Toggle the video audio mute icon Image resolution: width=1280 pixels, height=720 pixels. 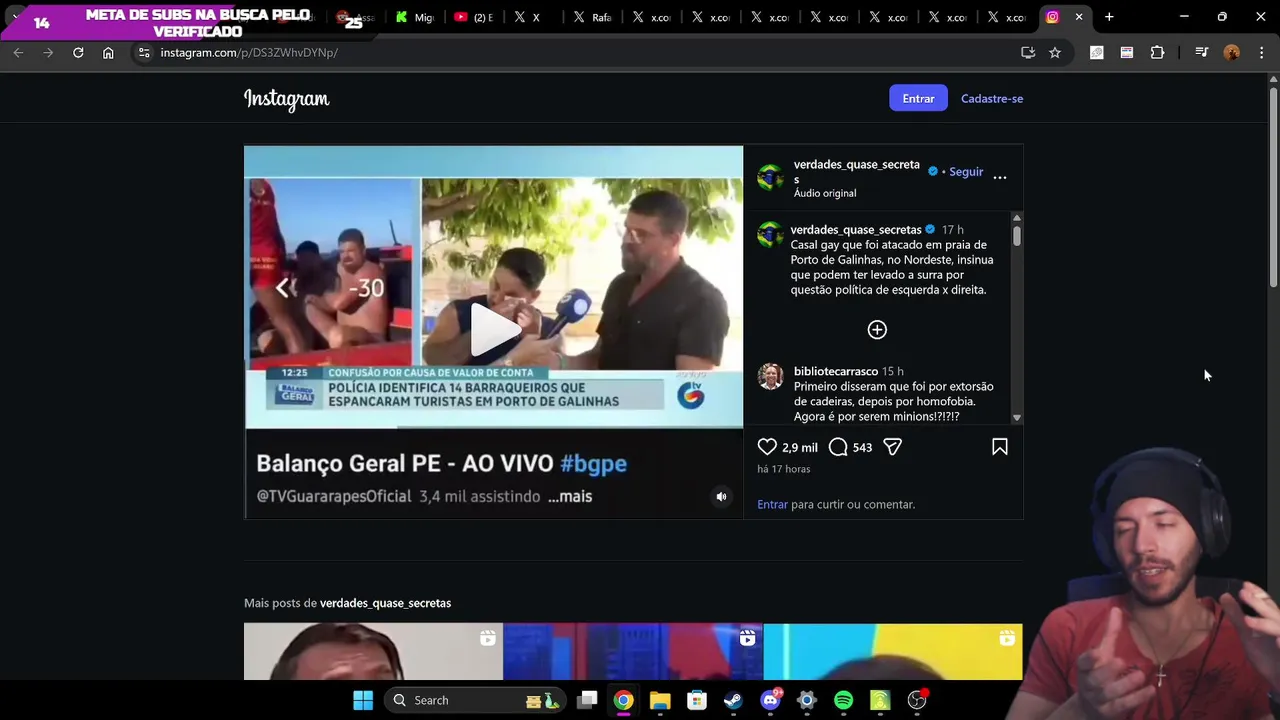coord(721,497)
